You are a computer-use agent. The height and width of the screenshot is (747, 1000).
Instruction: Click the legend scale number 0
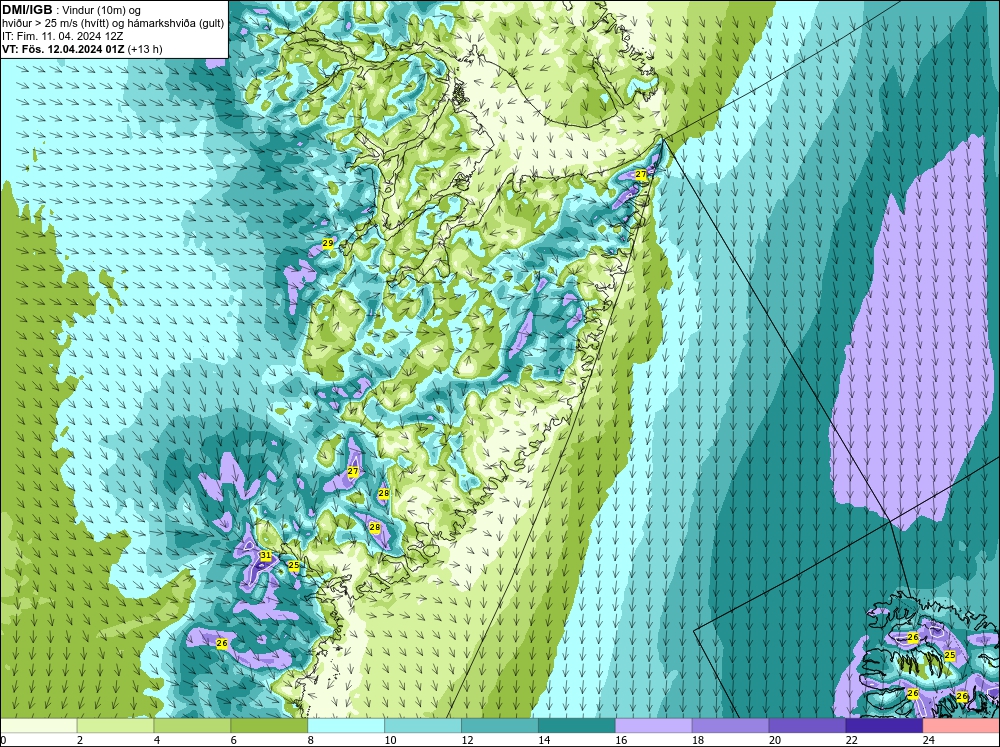(x=3, y=740)
